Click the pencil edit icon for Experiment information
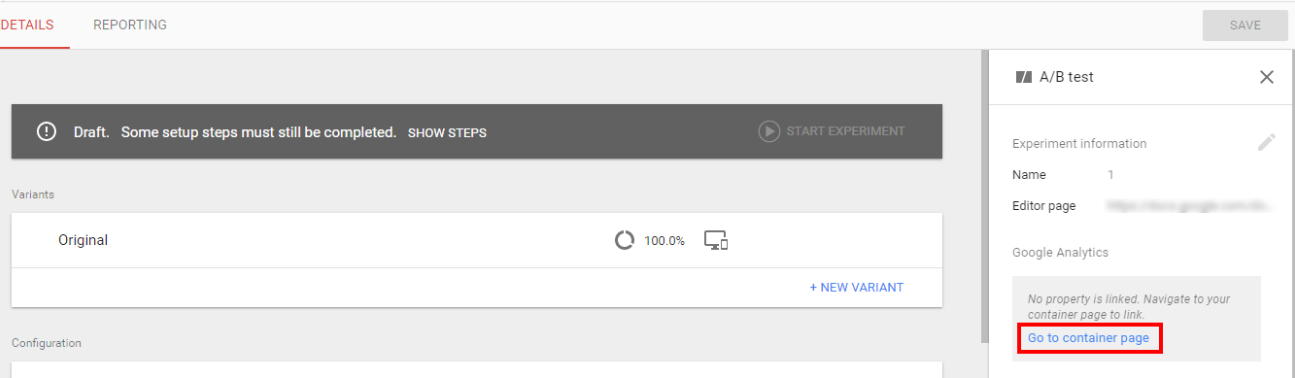 point(1266,142)
